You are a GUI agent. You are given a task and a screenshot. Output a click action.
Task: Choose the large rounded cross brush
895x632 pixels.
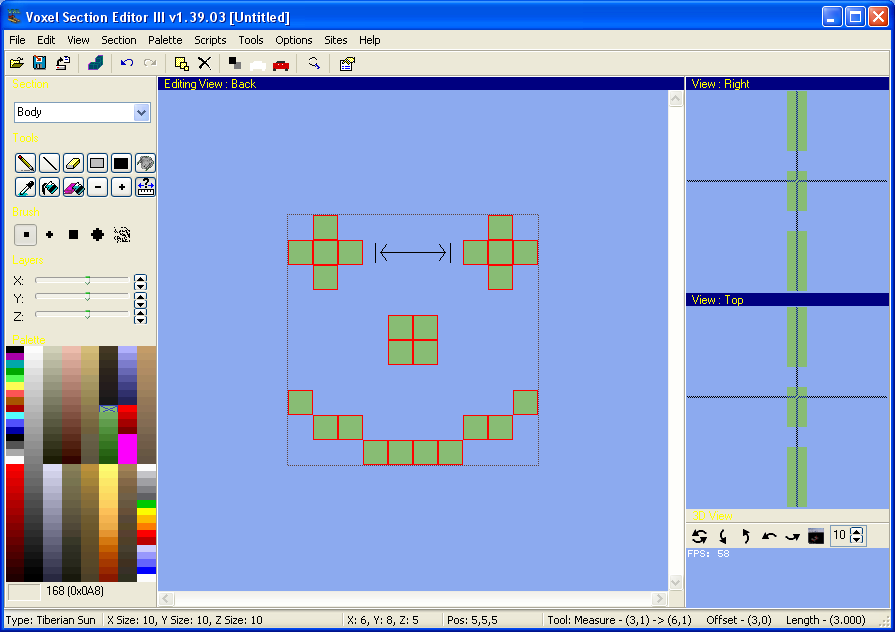tap(97, 235)
